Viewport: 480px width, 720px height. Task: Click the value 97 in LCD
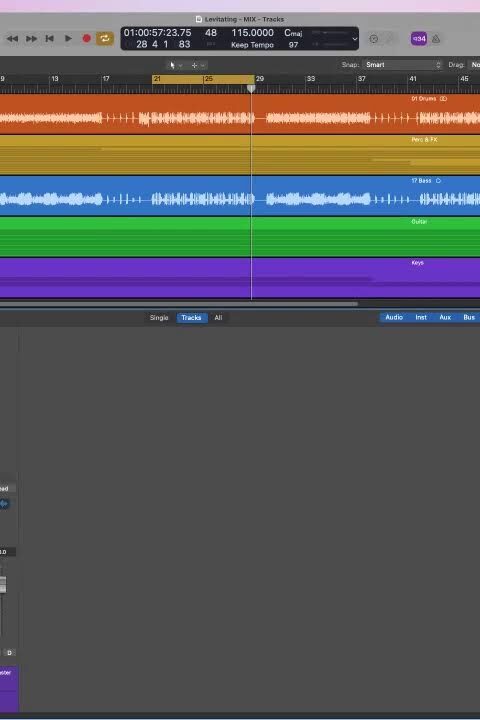pyautogui.click(x=293, y=45)
